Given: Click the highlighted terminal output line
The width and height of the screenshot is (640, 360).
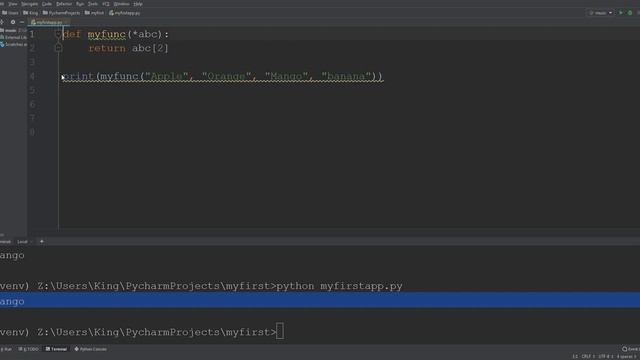Looking at the screenshot, I should pyautogui.click(x=320, y=300).
